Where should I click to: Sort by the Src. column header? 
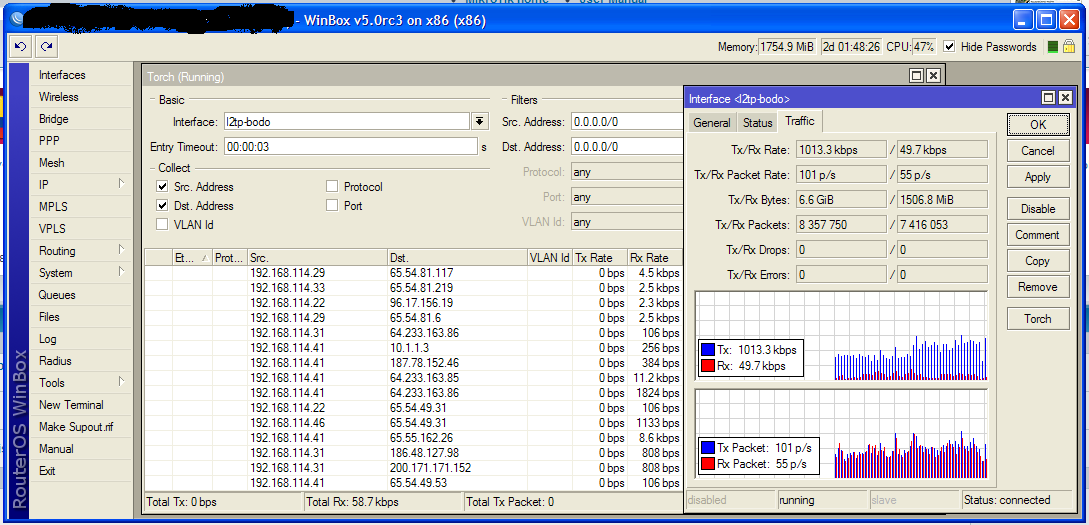click(317, 258)
